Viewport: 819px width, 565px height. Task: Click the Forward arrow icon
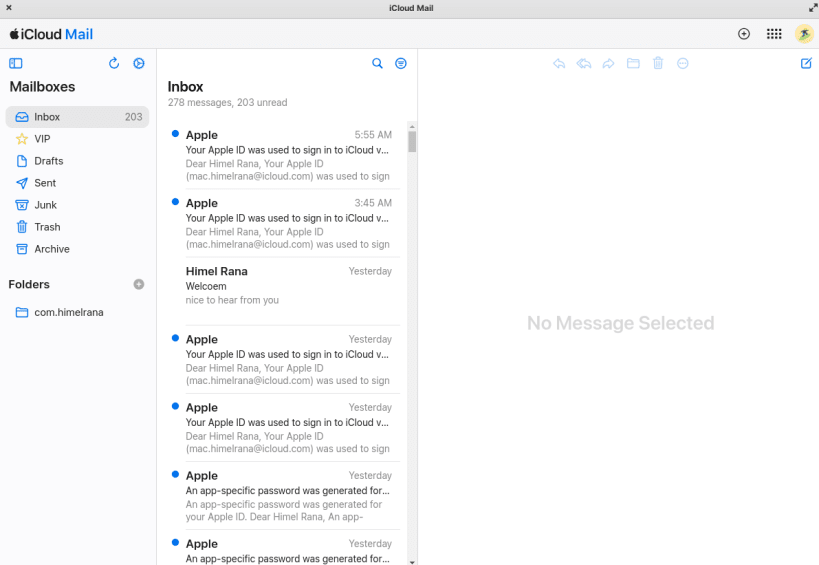(609, 63)
